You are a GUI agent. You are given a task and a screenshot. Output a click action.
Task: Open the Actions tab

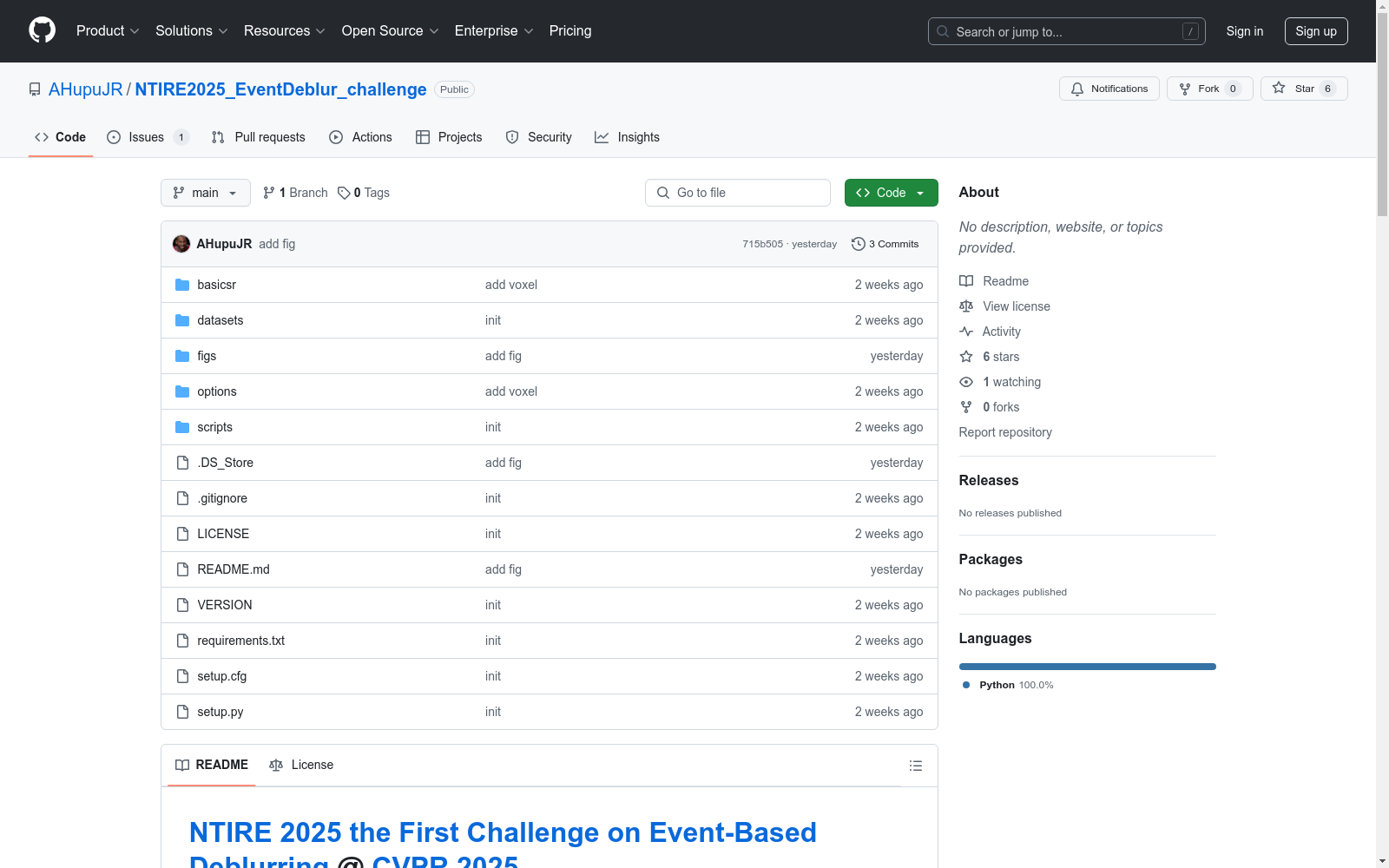coord(360,137)
